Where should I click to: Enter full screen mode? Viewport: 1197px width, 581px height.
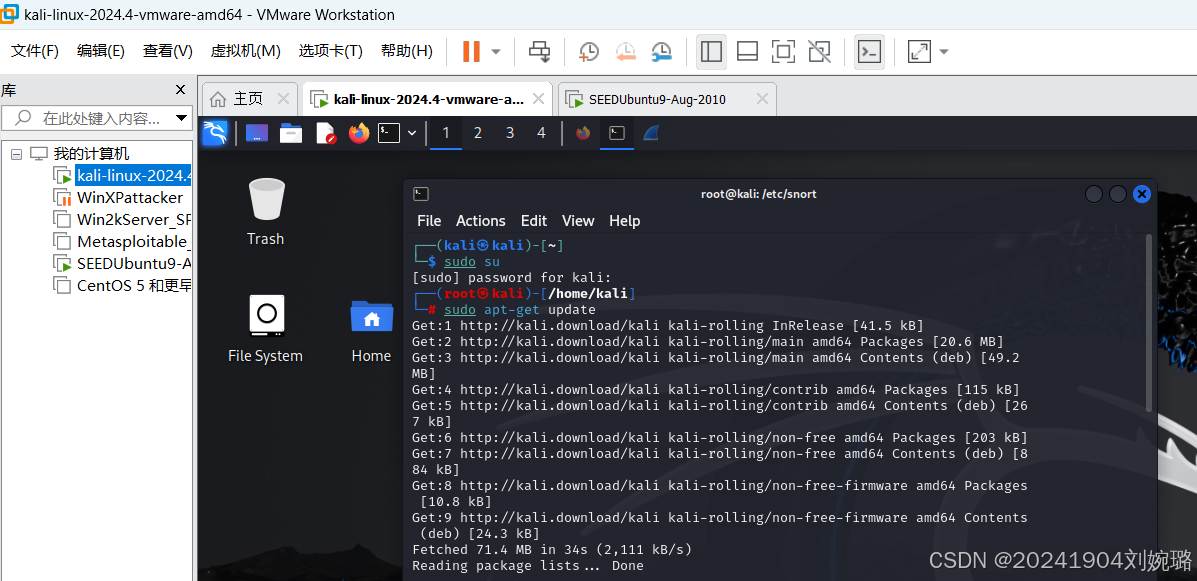point(783,51)
